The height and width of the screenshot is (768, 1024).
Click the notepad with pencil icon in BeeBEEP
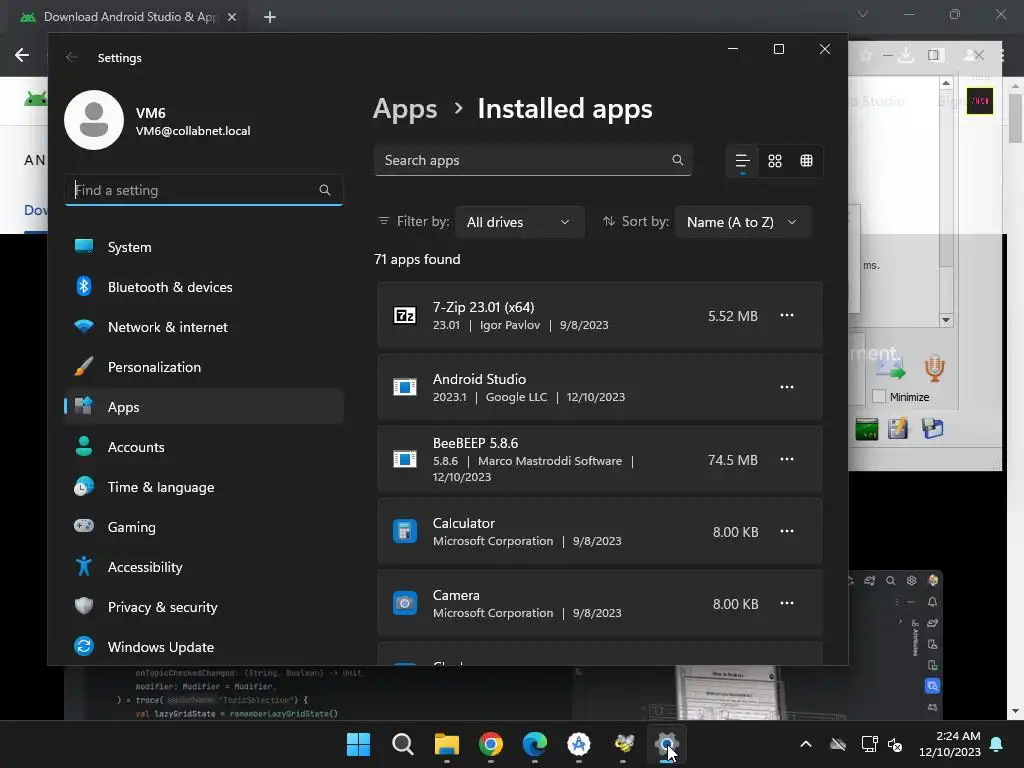898,428
